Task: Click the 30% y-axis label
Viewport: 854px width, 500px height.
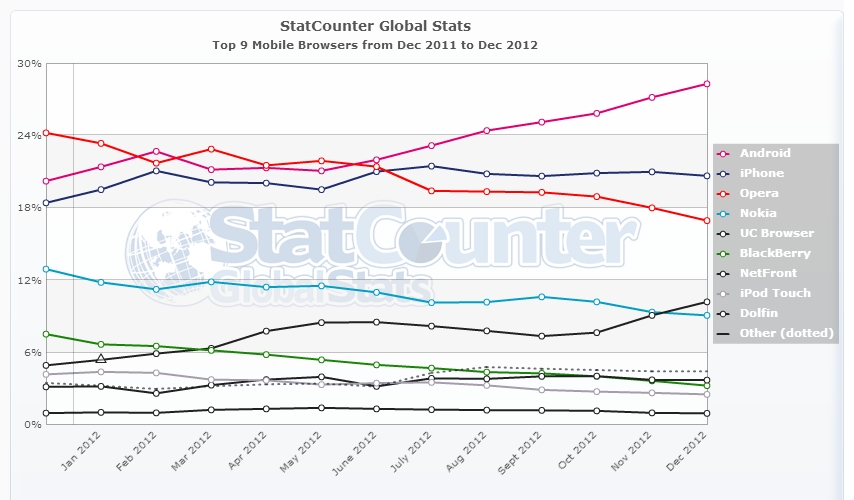Action: pos(29,63)
